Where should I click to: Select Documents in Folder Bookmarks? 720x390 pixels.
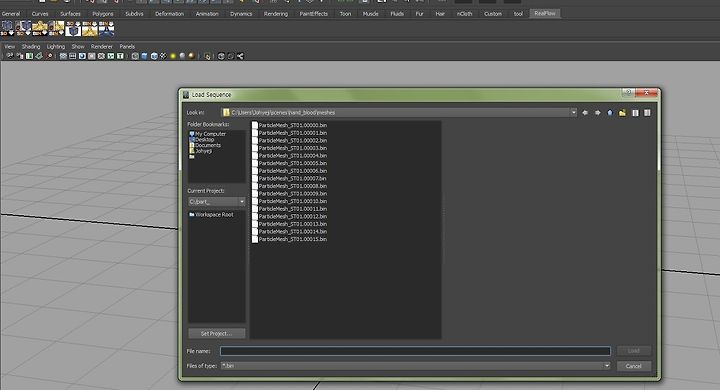point(205,145)
